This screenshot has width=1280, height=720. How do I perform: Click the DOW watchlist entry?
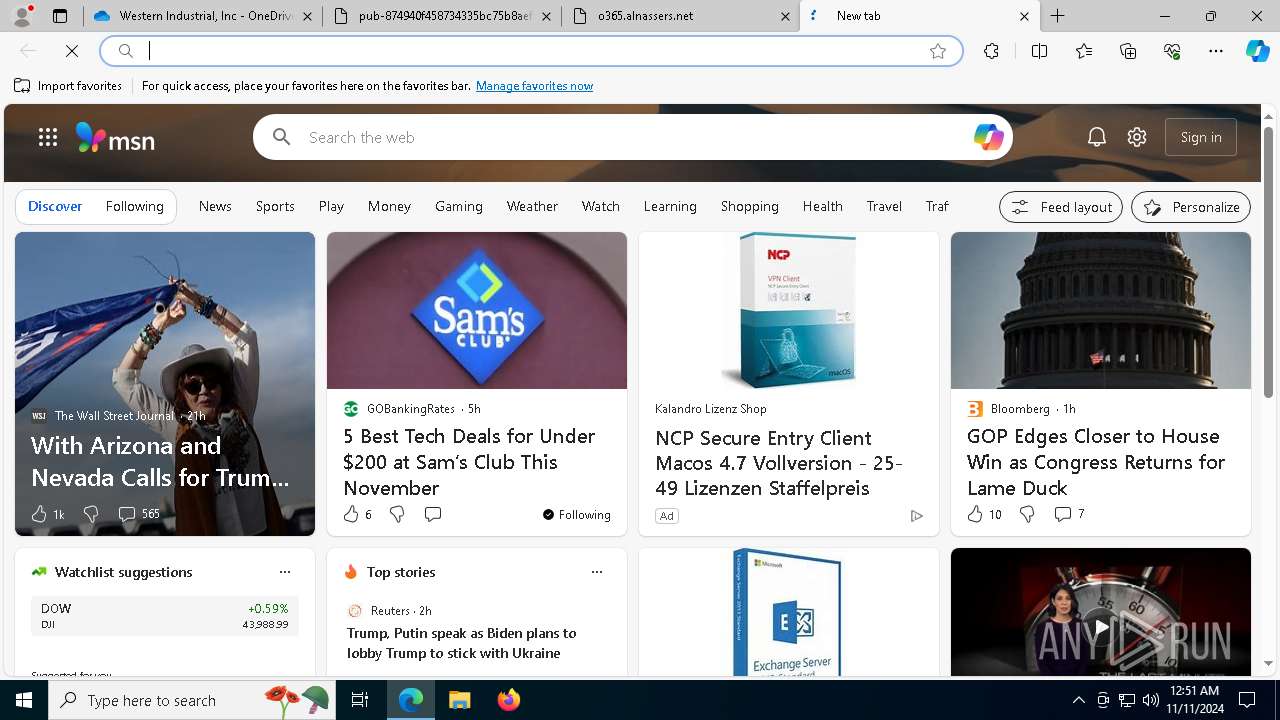(x=165, y=616)
